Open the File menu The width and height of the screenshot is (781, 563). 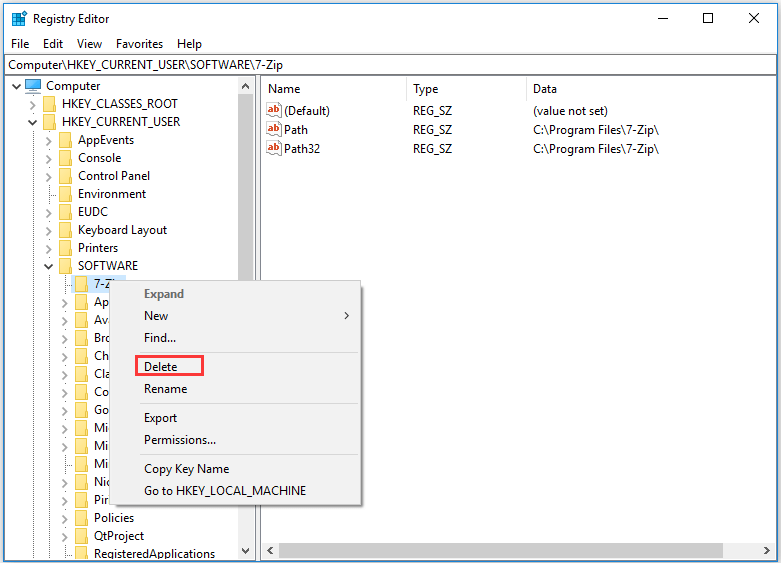(20, 44)
